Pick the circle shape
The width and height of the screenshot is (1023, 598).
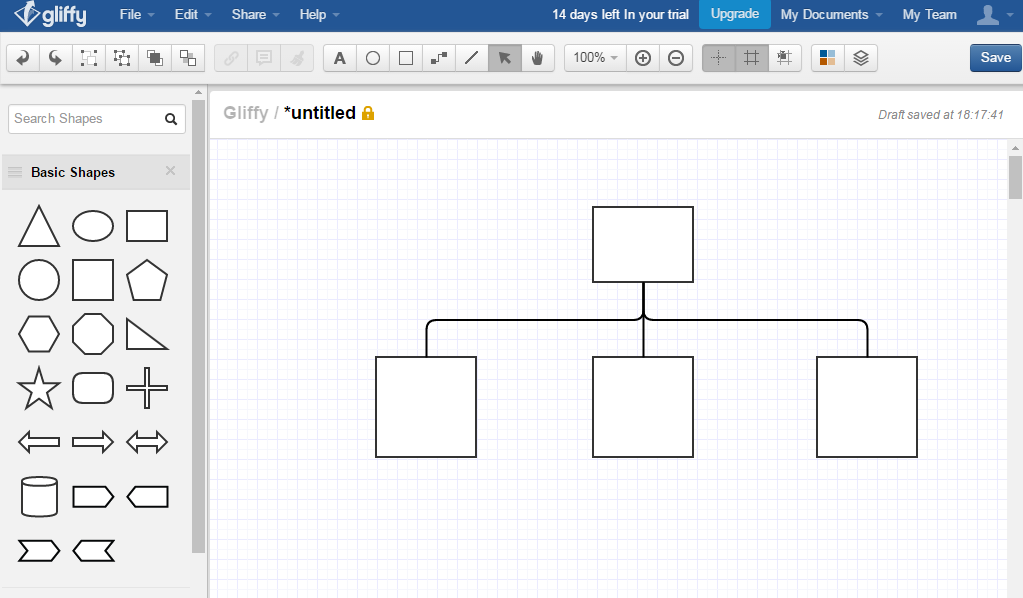tap(39, 280)
